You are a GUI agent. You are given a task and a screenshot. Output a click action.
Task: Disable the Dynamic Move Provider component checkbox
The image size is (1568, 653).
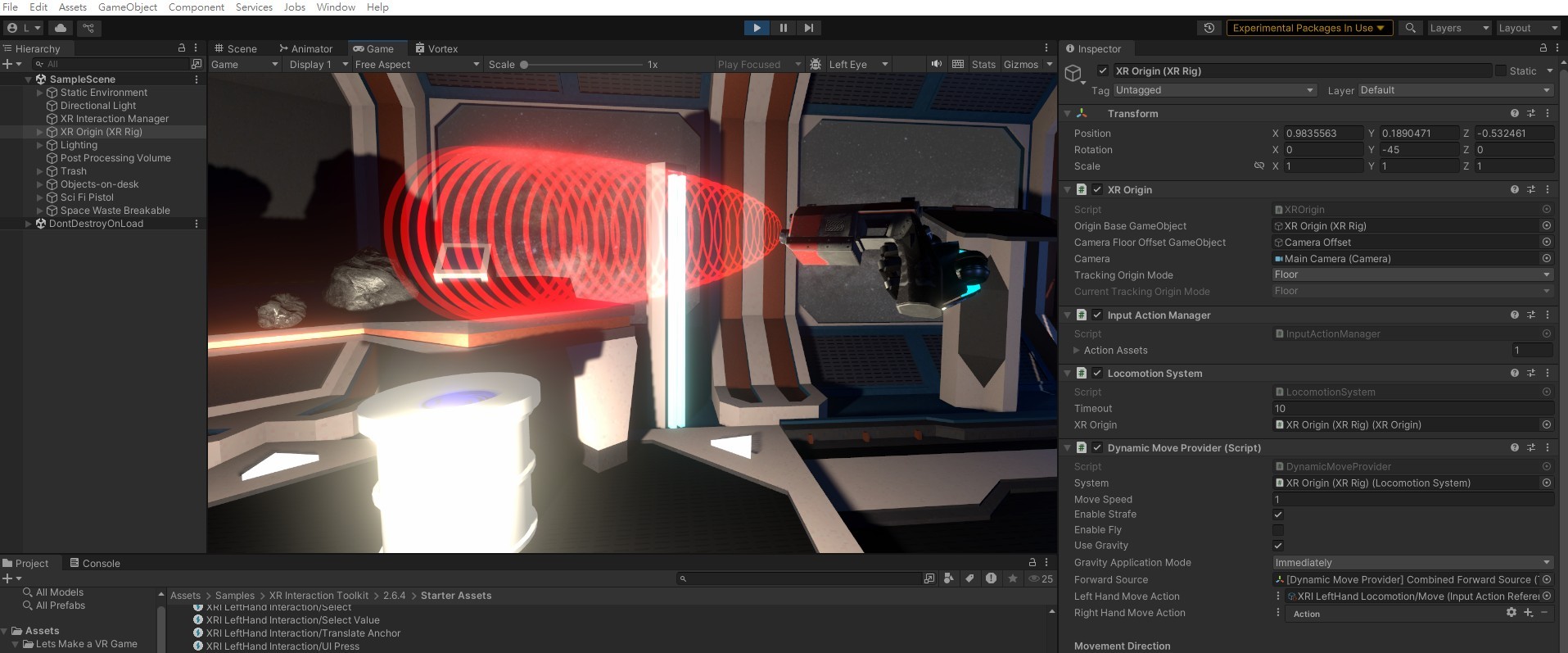click(1097, 447)
